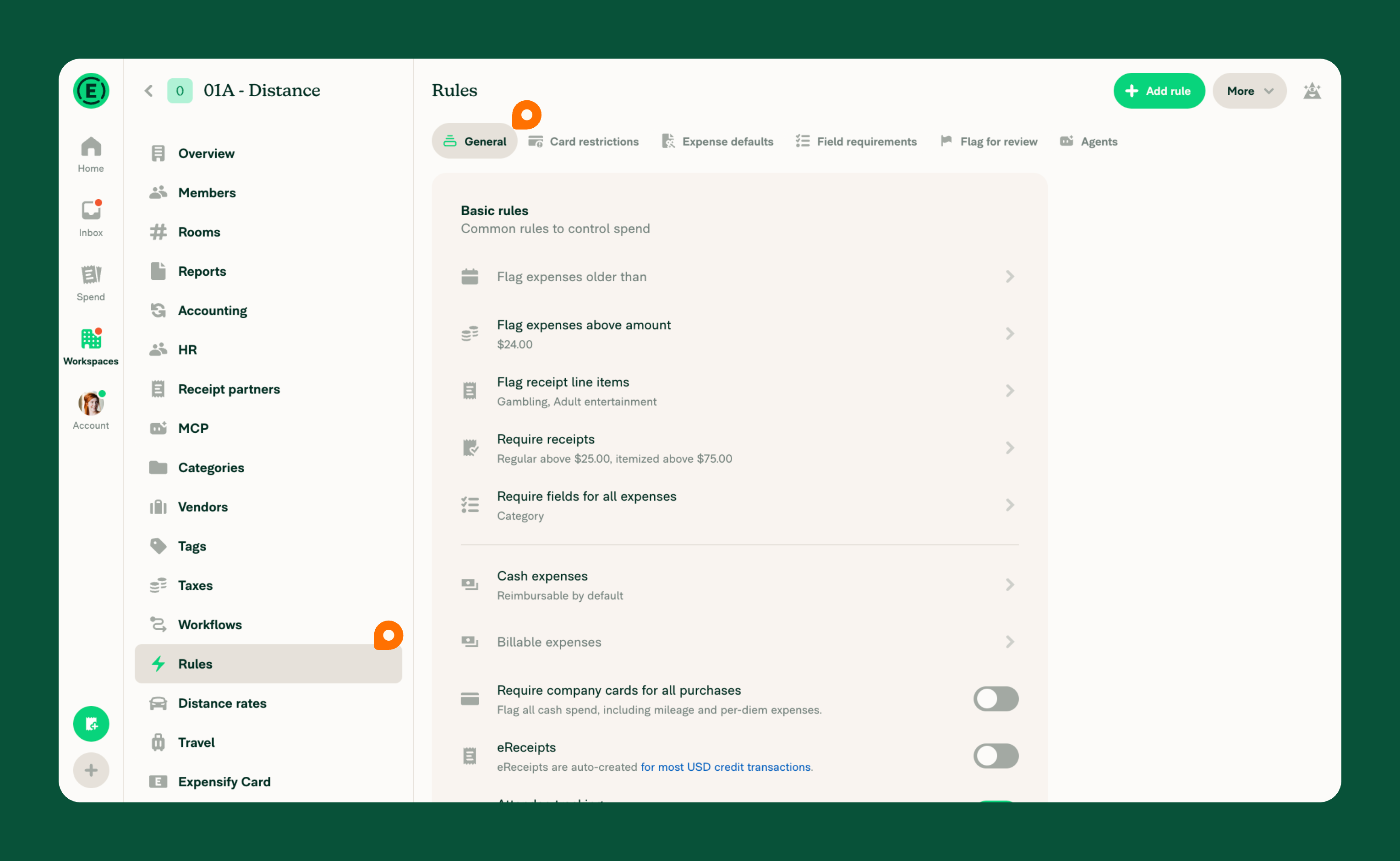Click the $24.00 amount value
The image size is (1400, 861).
515,344
